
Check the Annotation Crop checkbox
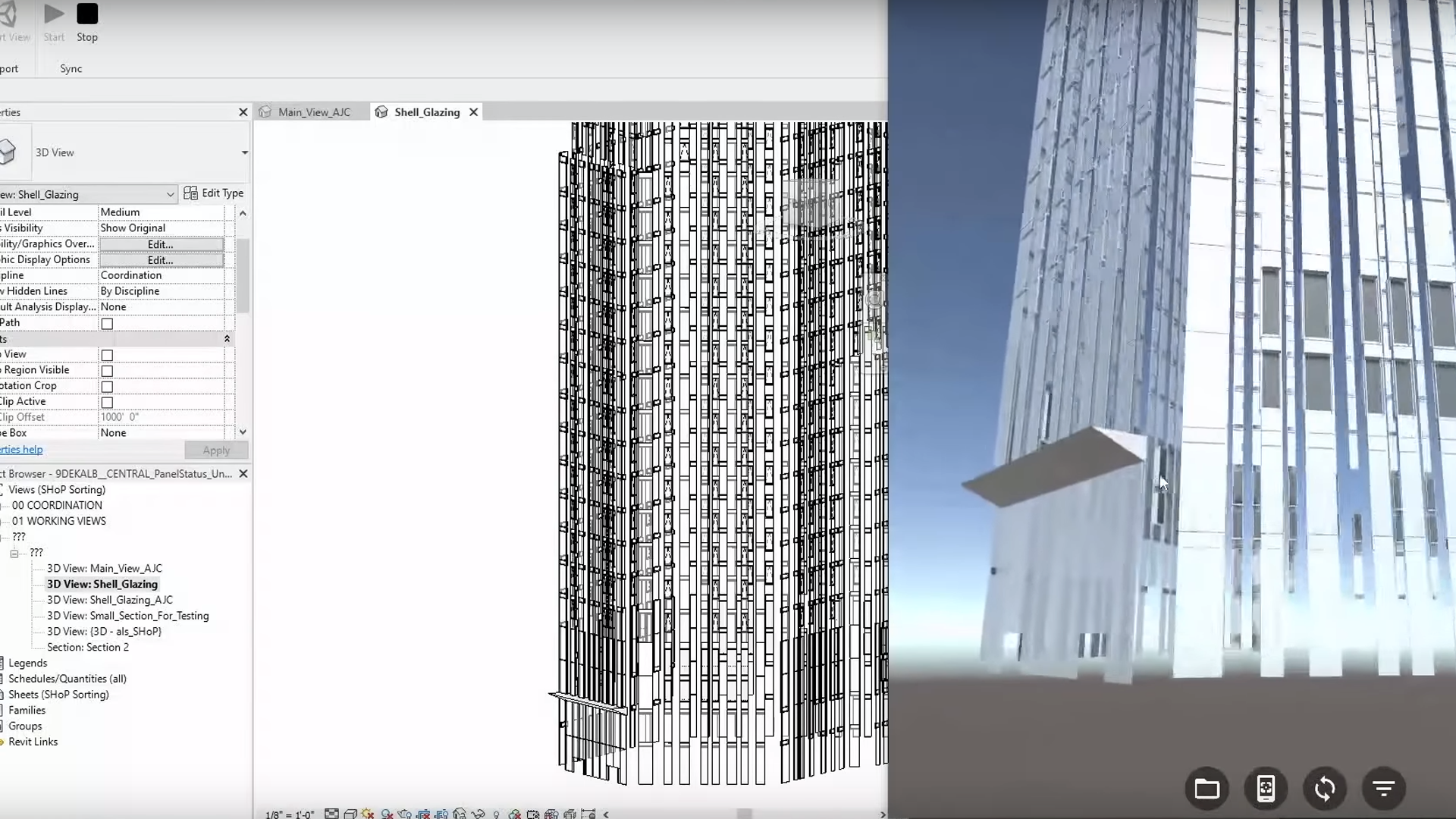point(107,386)
